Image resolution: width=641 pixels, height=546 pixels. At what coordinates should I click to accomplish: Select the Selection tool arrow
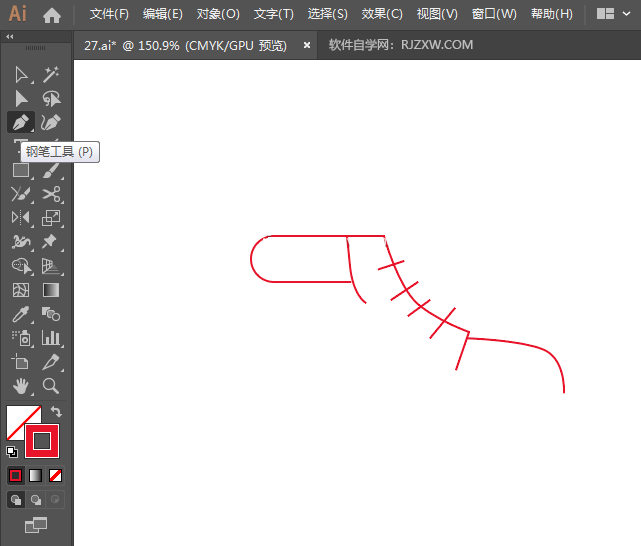[21, 75]
